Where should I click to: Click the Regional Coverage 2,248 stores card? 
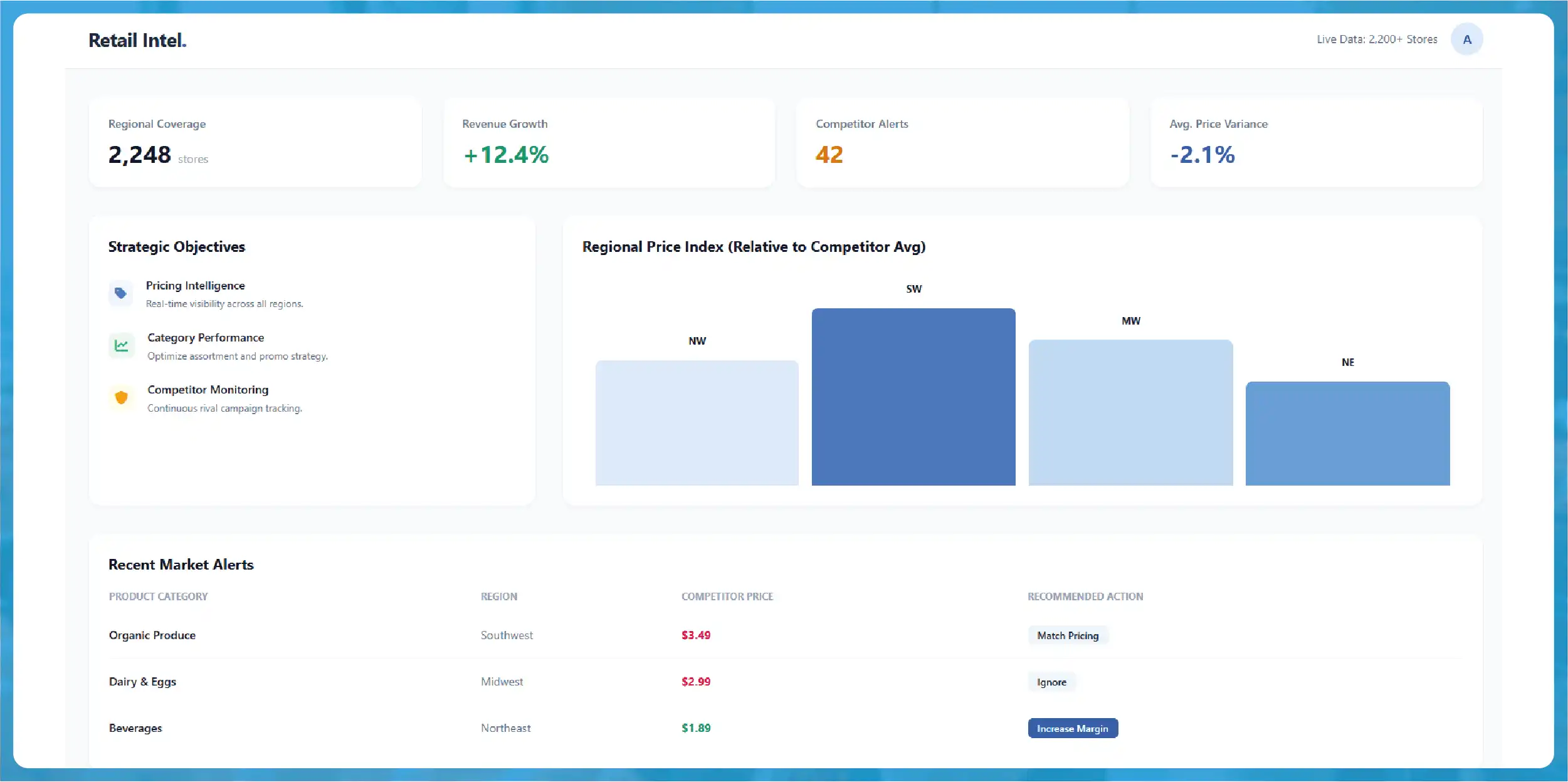(x=255, y=142)
